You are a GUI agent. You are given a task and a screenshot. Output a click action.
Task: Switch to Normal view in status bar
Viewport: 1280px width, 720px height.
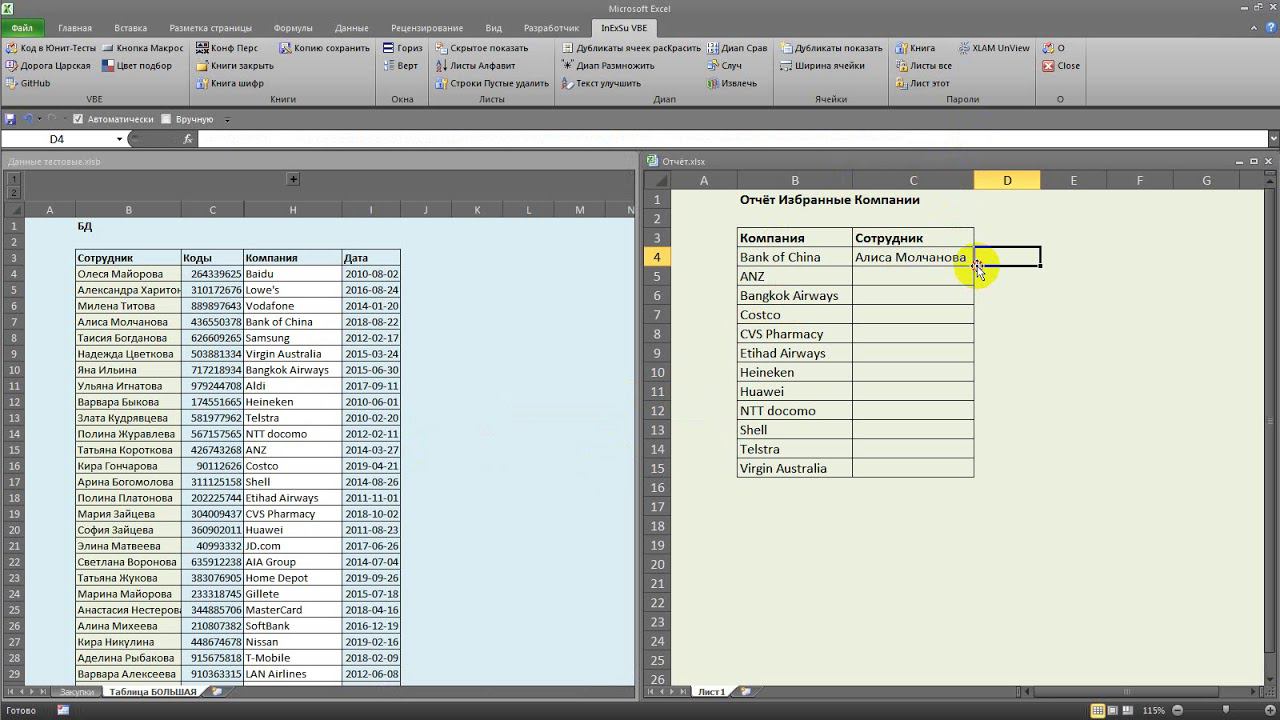[x=1098, y=710]
